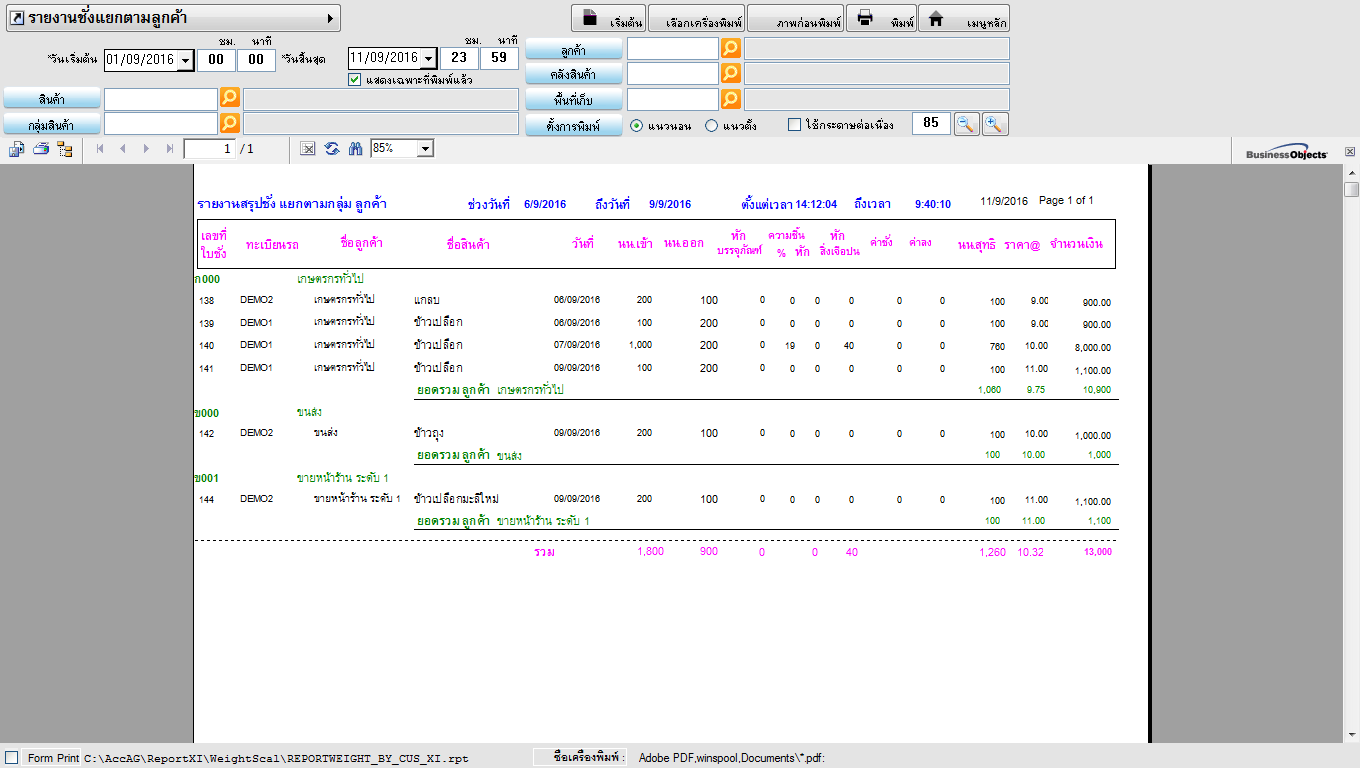The image size is (1360, 768).
Task: Select the แนวตั้ง orientation radio button
Action: (x=712, y=125)
